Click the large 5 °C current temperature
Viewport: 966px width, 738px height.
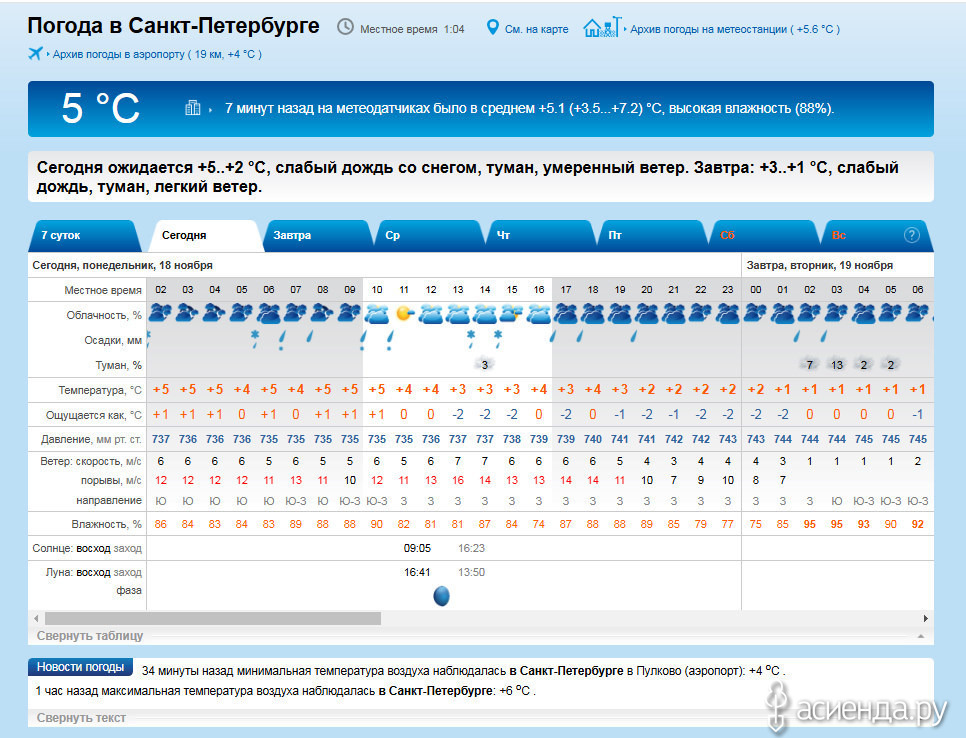tap(100, 108)
